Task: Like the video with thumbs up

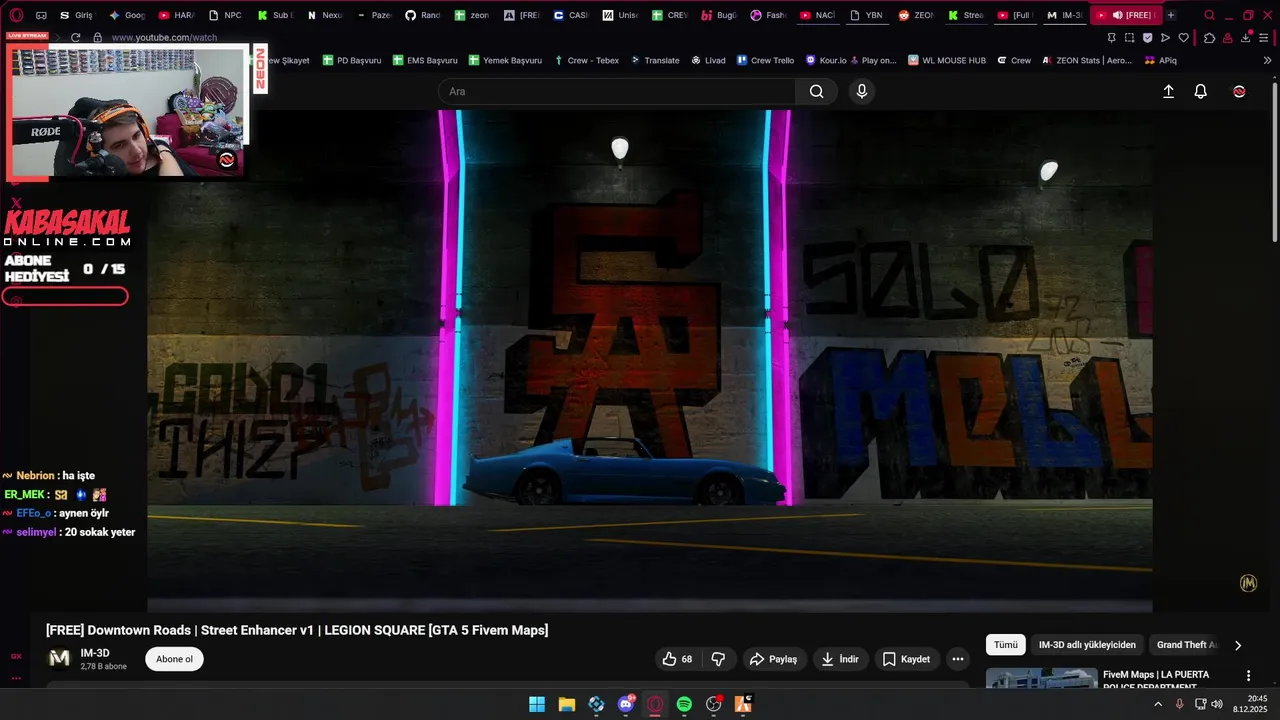Action: pyautogui.click(x=677, y=659)
